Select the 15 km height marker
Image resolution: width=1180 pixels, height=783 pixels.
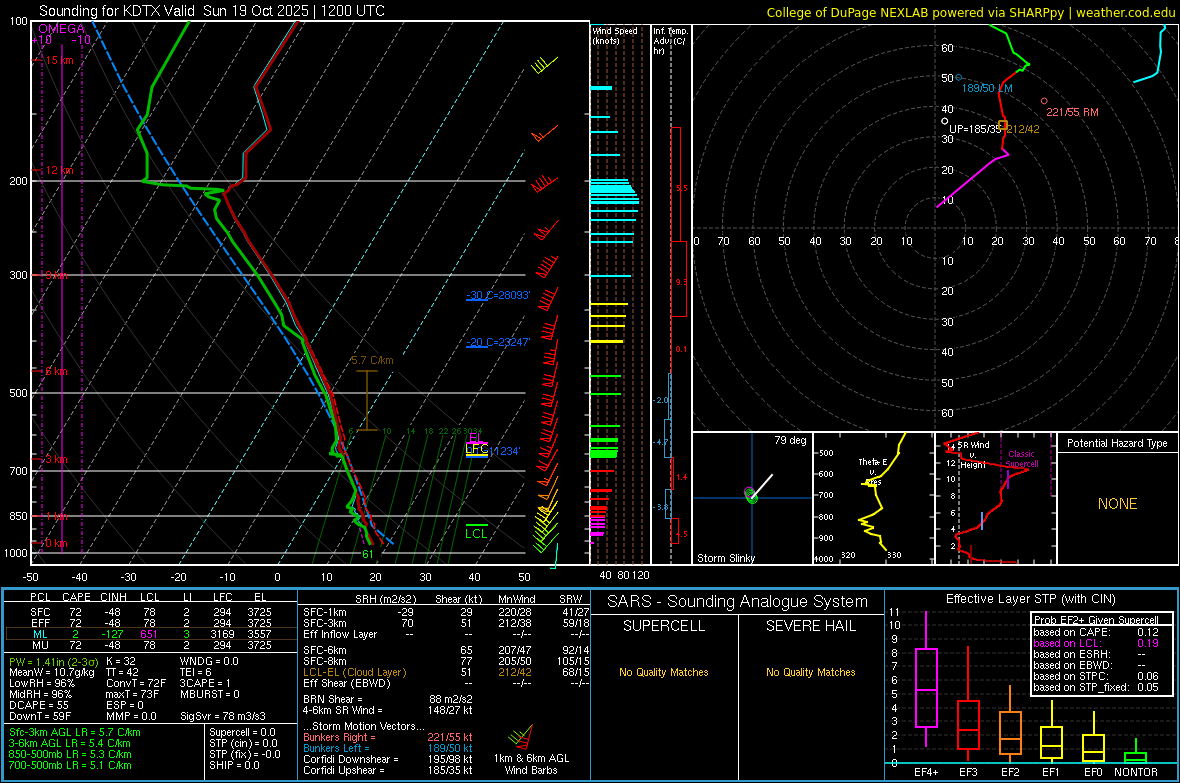click(x=59, y=60)
